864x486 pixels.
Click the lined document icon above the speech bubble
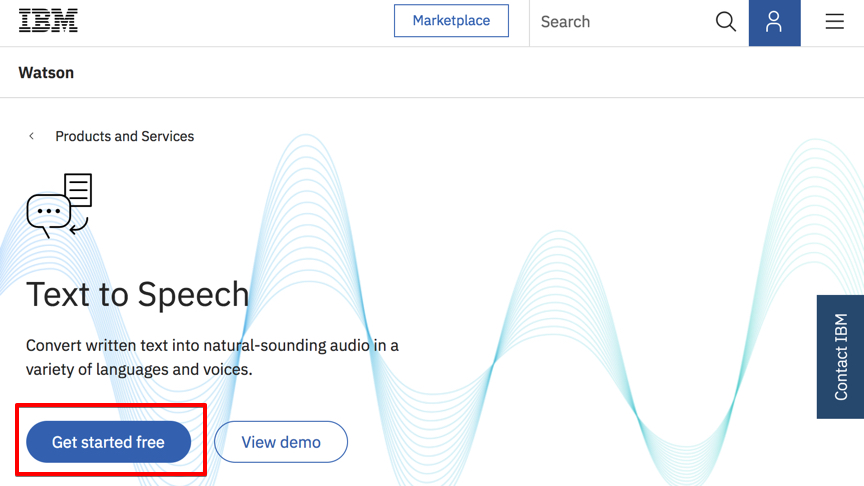(x=78, y=190)
